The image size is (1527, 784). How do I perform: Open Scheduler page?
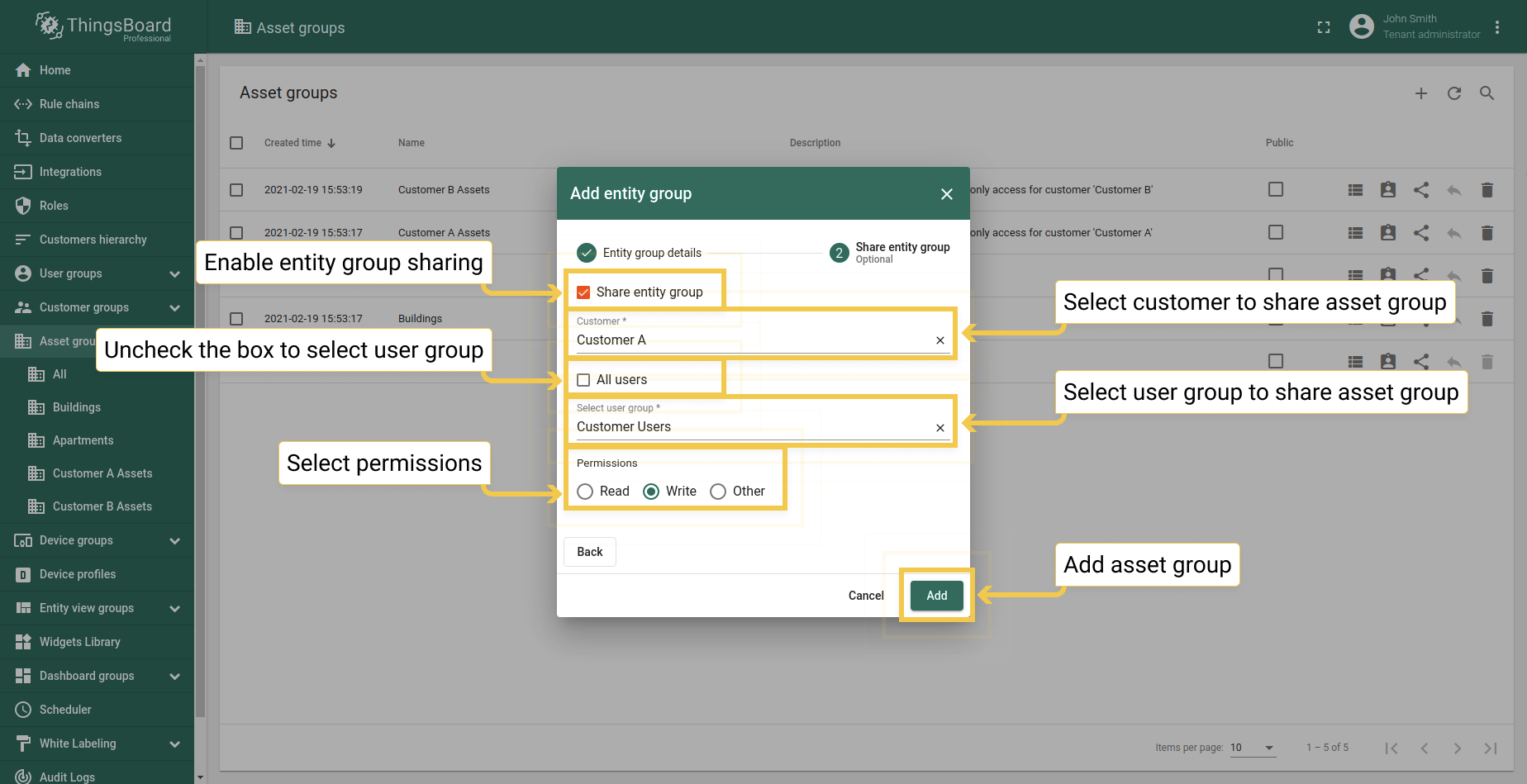pos(97,710)
